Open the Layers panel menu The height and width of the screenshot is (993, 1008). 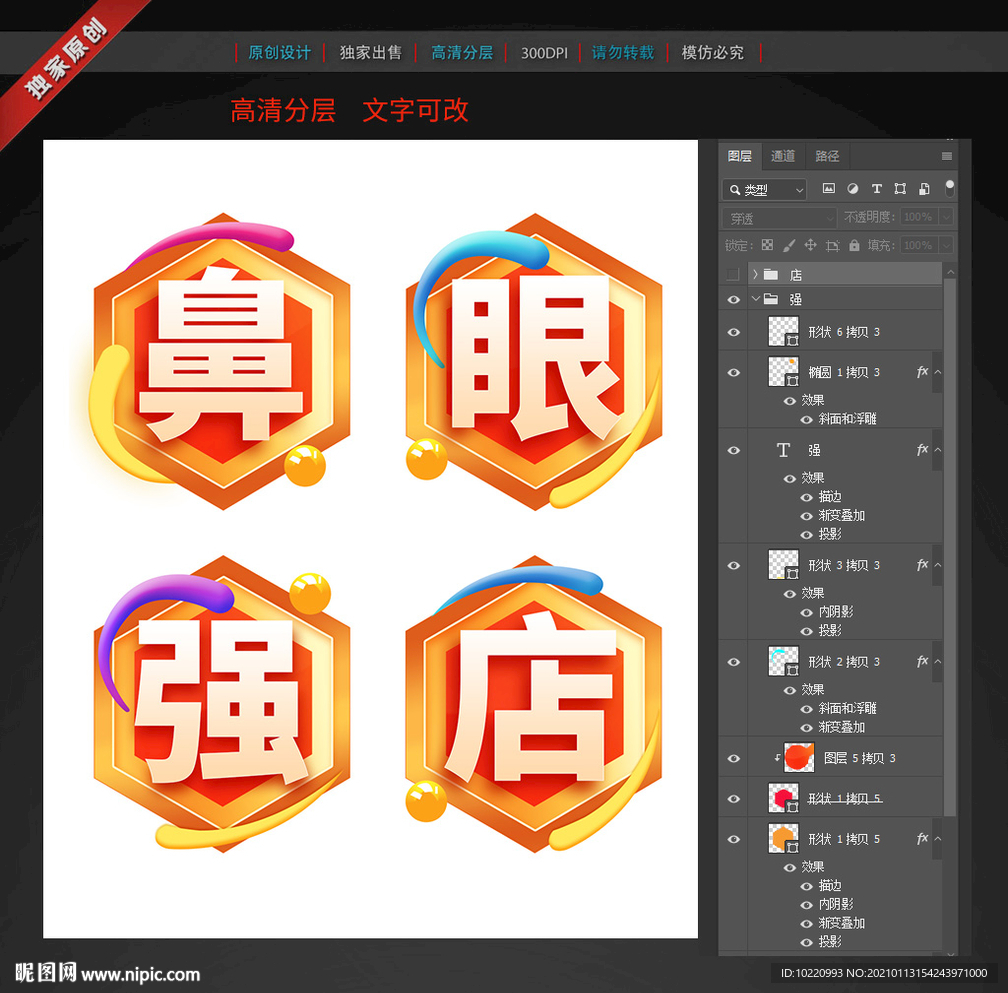point(946,156)
